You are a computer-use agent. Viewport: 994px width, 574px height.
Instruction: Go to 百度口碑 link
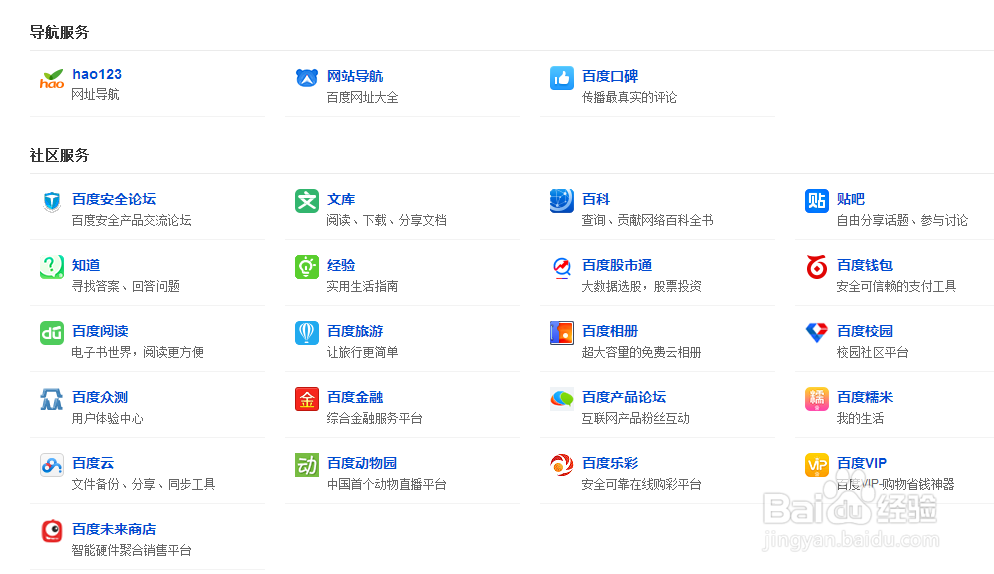pyautogui.click(x=610, y=76)
